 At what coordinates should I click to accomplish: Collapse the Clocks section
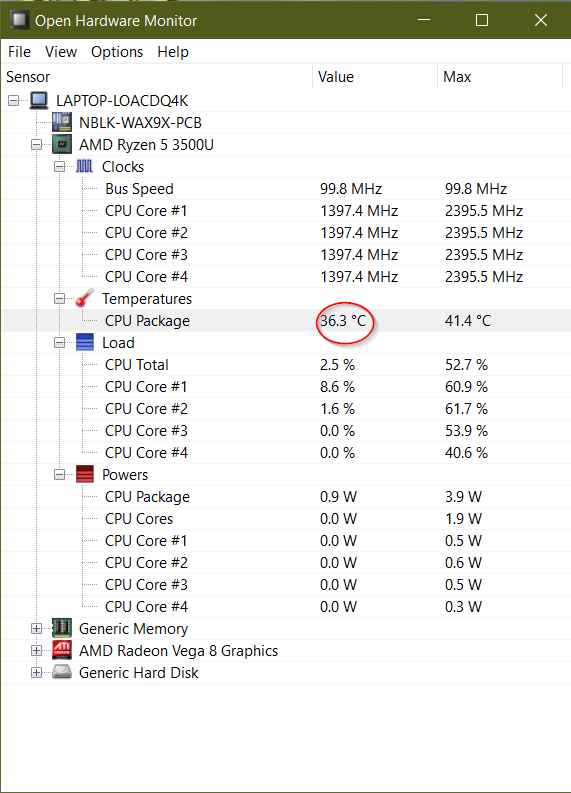click(60, 166)
